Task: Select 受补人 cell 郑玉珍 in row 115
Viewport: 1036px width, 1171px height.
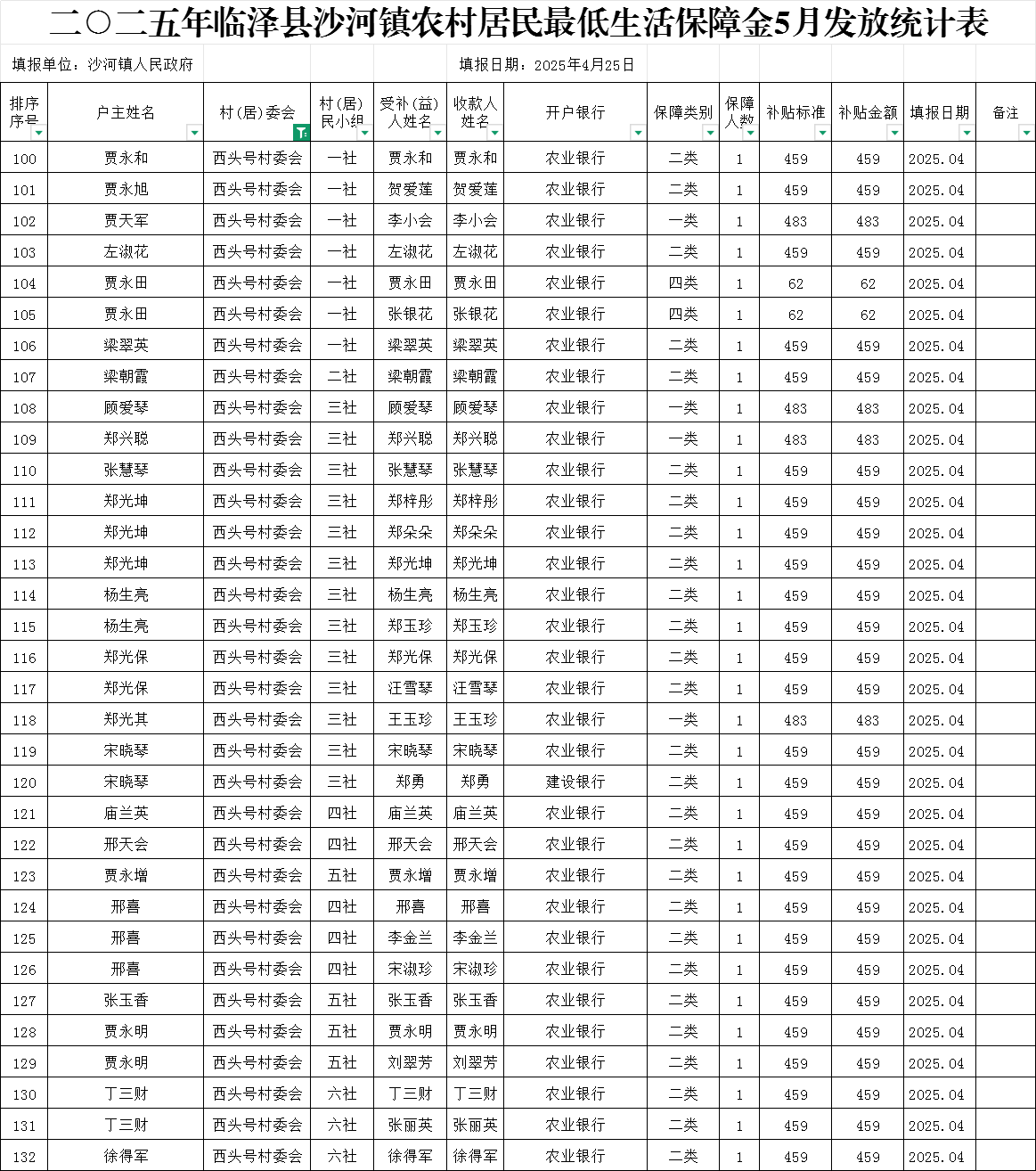Action: pyautogui.click(x=411, y=626)
